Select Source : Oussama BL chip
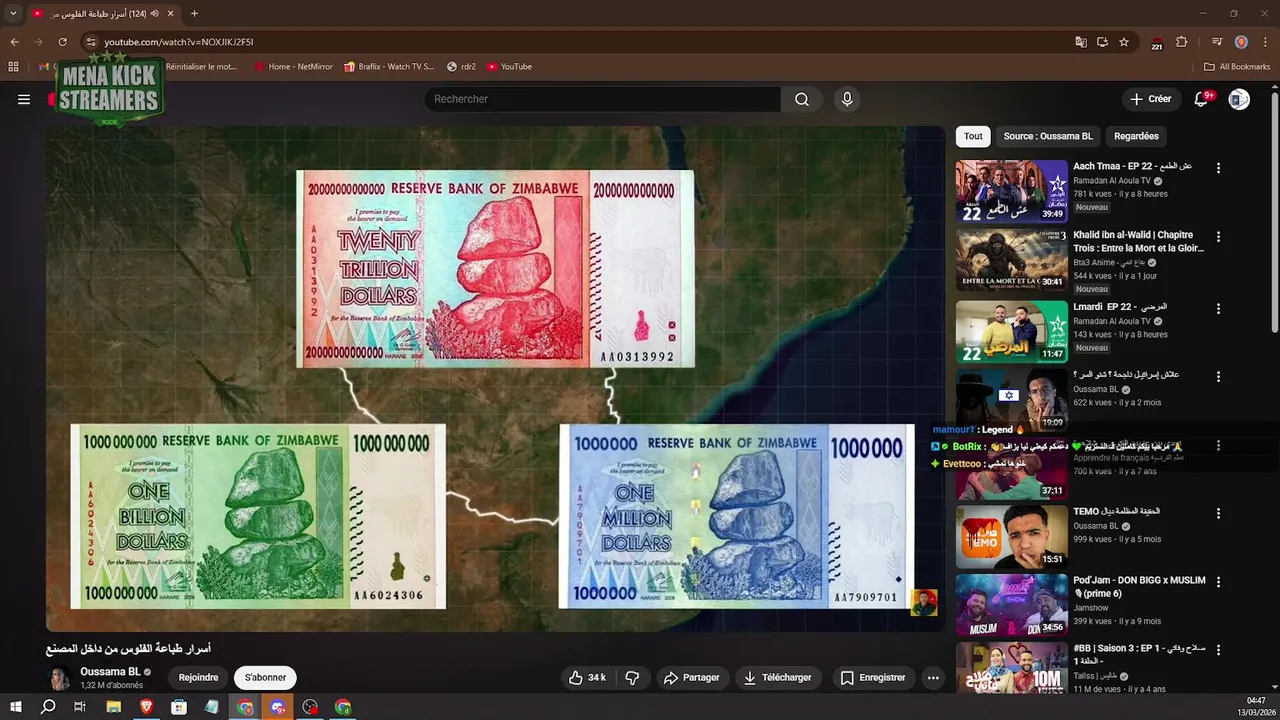The height and width of the screenshot is (720, 1280). click(x=1048, y=136)
